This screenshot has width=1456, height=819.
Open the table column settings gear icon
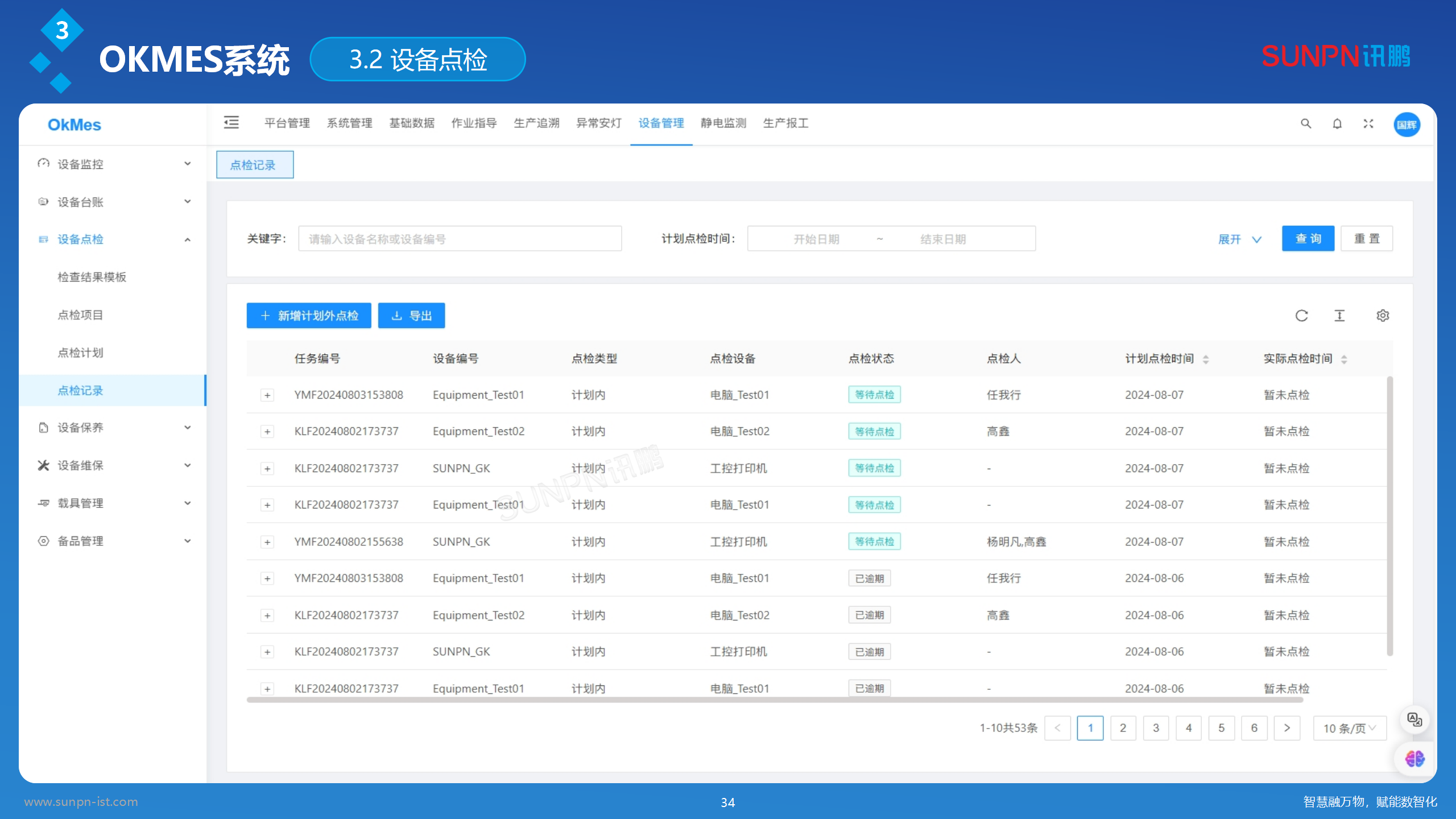coord(1383,316)
